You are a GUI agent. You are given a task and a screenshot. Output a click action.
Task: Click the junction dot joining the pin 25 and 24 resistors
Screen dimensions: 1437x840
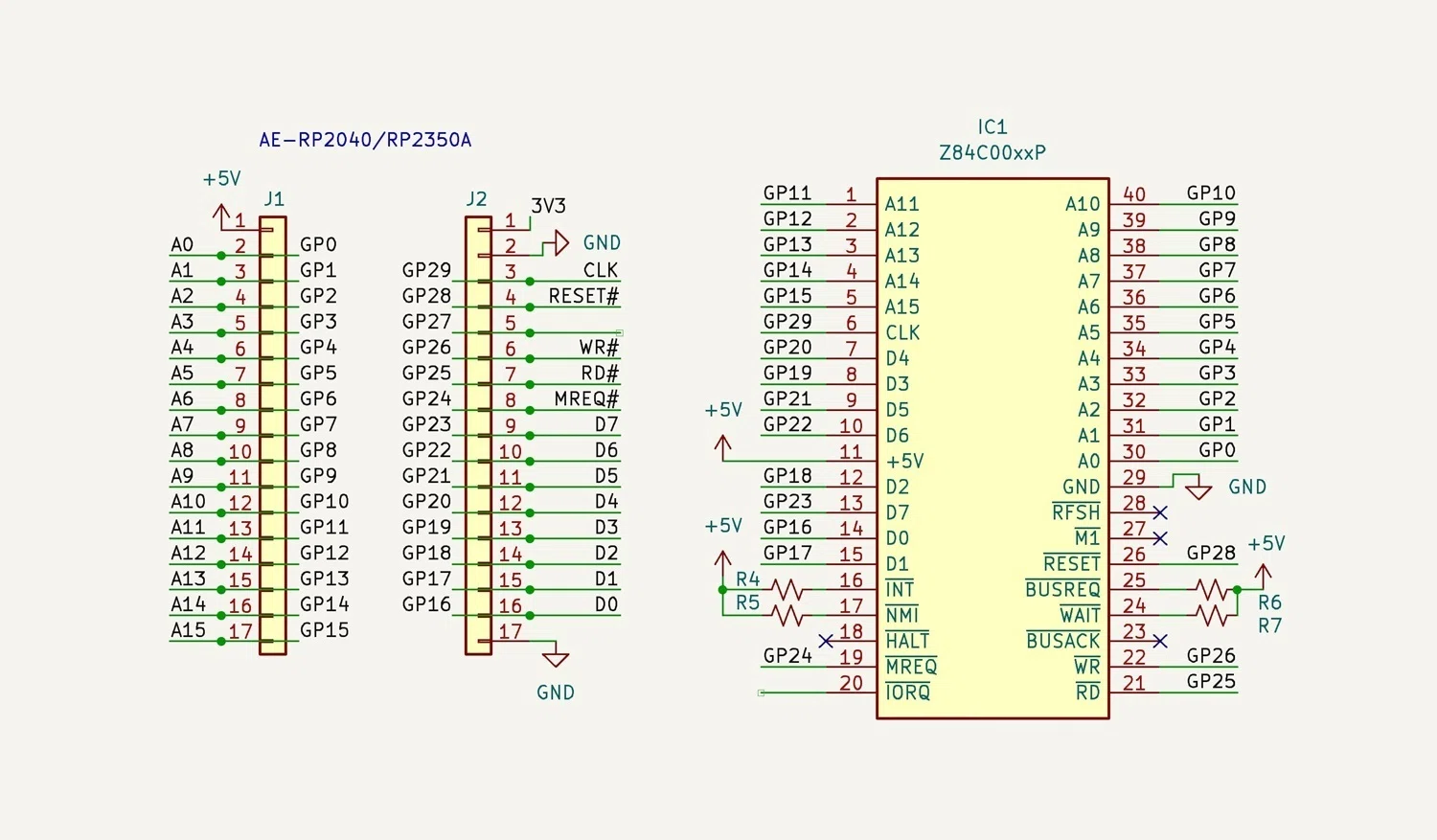(1238, 590)
